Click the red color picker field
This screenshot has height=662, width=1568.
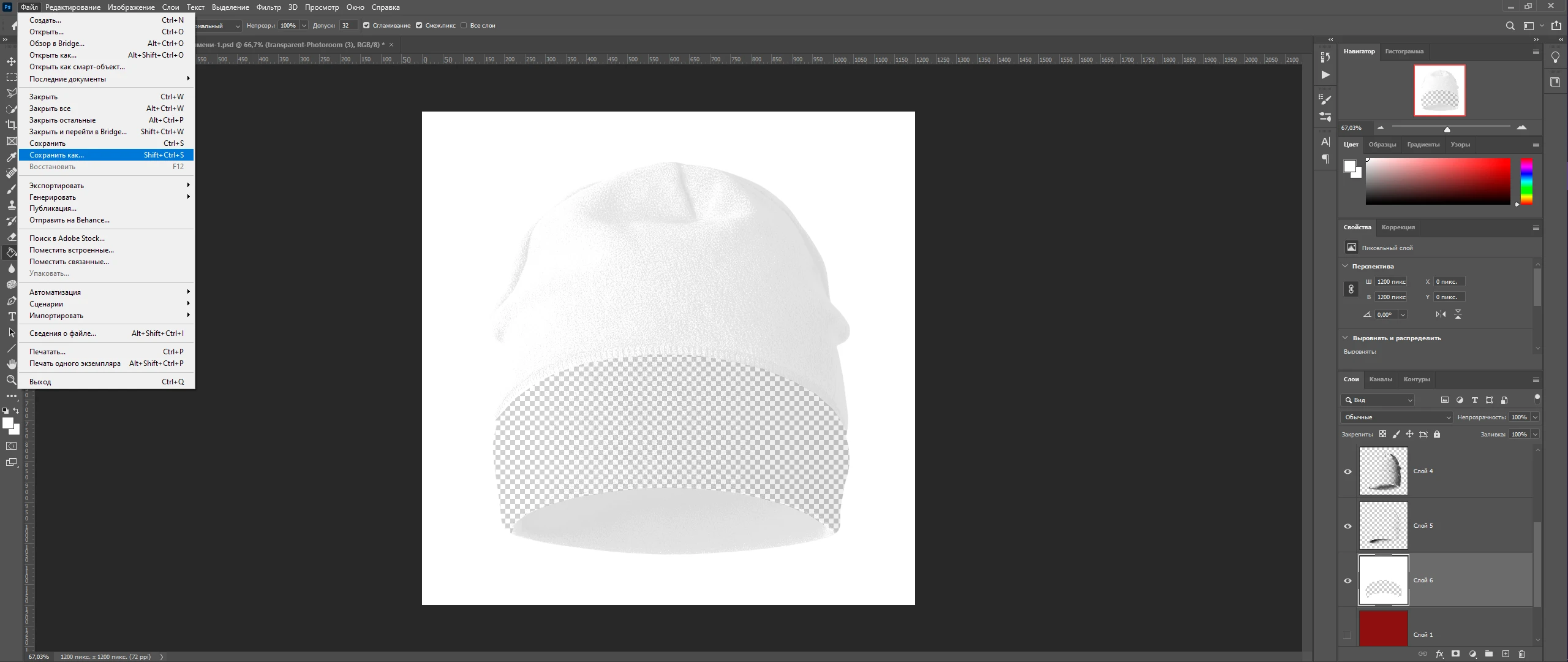pos(1438,181)
